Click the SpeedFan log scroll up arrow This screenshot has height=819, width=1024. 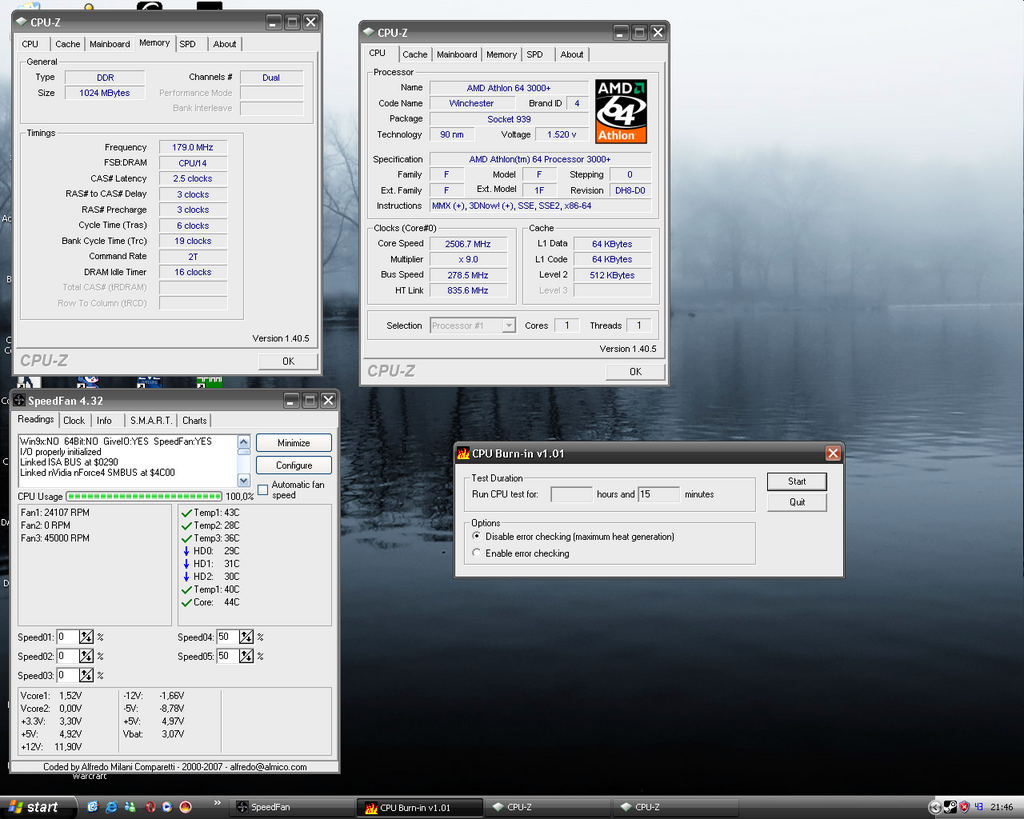[244, 441]
